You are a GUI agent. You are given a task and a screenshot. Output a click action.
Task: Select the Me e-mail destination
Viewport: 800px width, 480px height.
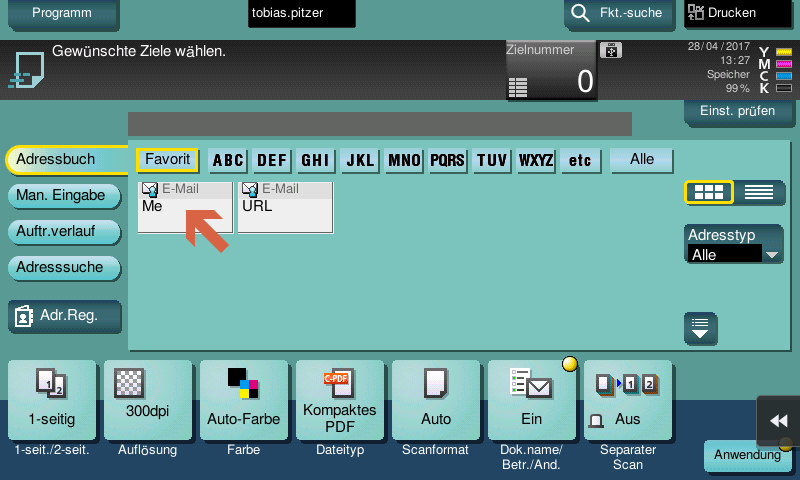184,207
